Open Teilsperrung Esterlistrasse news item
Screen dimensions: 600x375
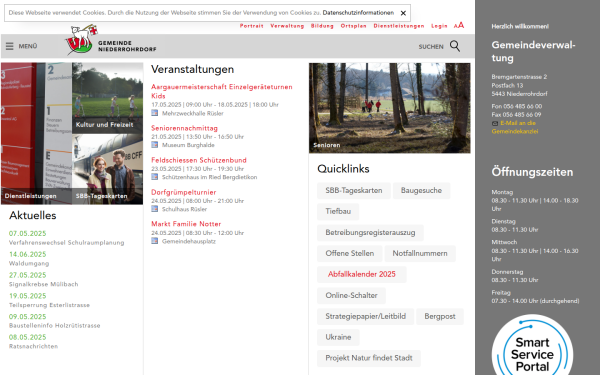click(x=49, y=305)
